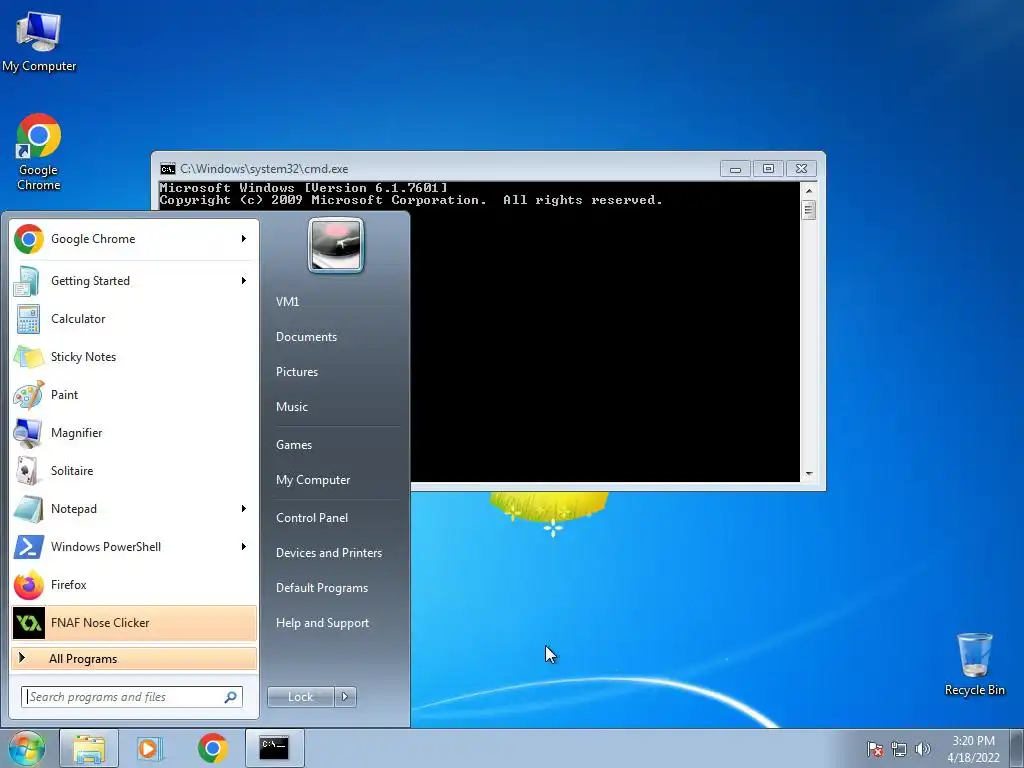Click the Windows Start orb
This screenshot has width=1024, height=768.
[25, 748]
